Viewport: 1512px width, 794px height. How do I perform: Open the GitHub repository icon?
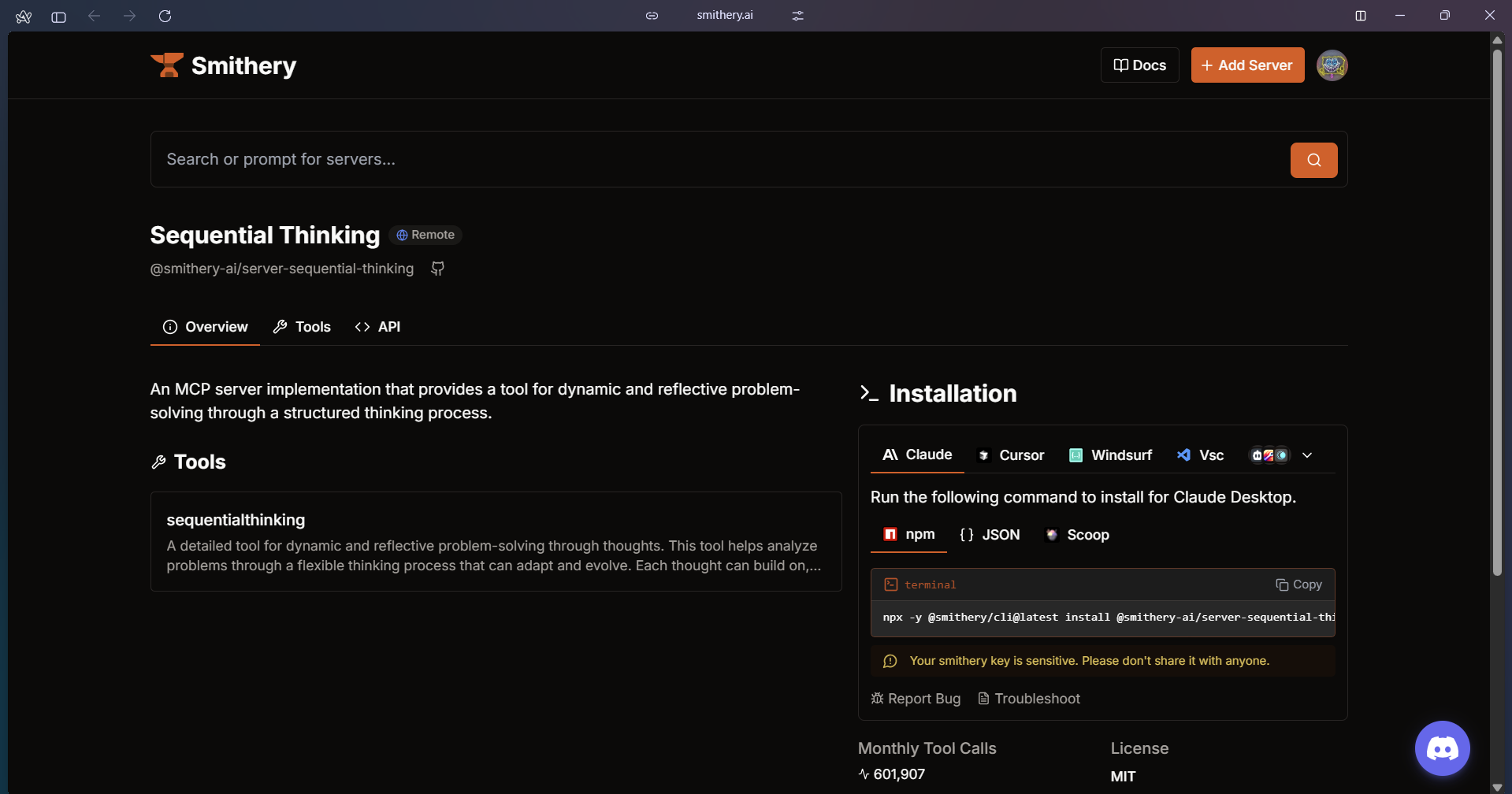438,269
